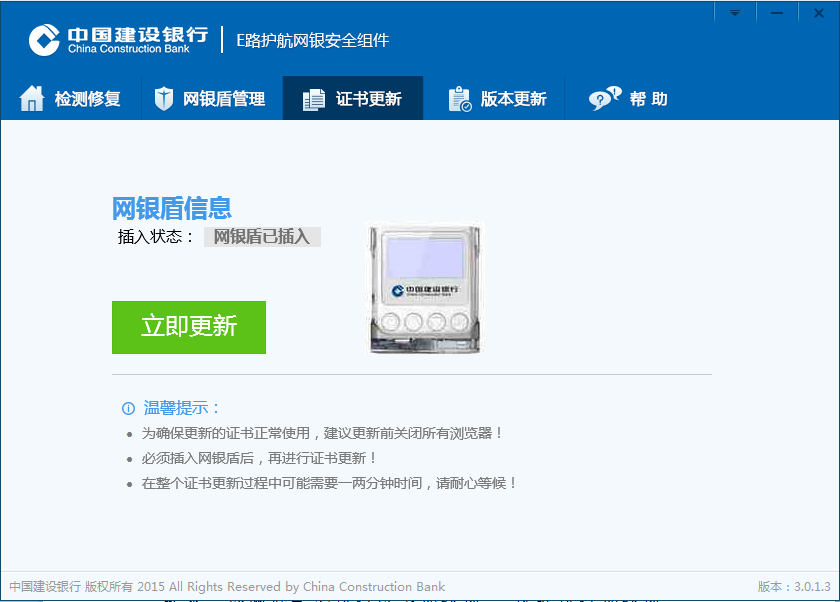Click the house icon for 检测修复
Image resolution: width=840 pixels, height=602 pixels.
coord(32,99)
